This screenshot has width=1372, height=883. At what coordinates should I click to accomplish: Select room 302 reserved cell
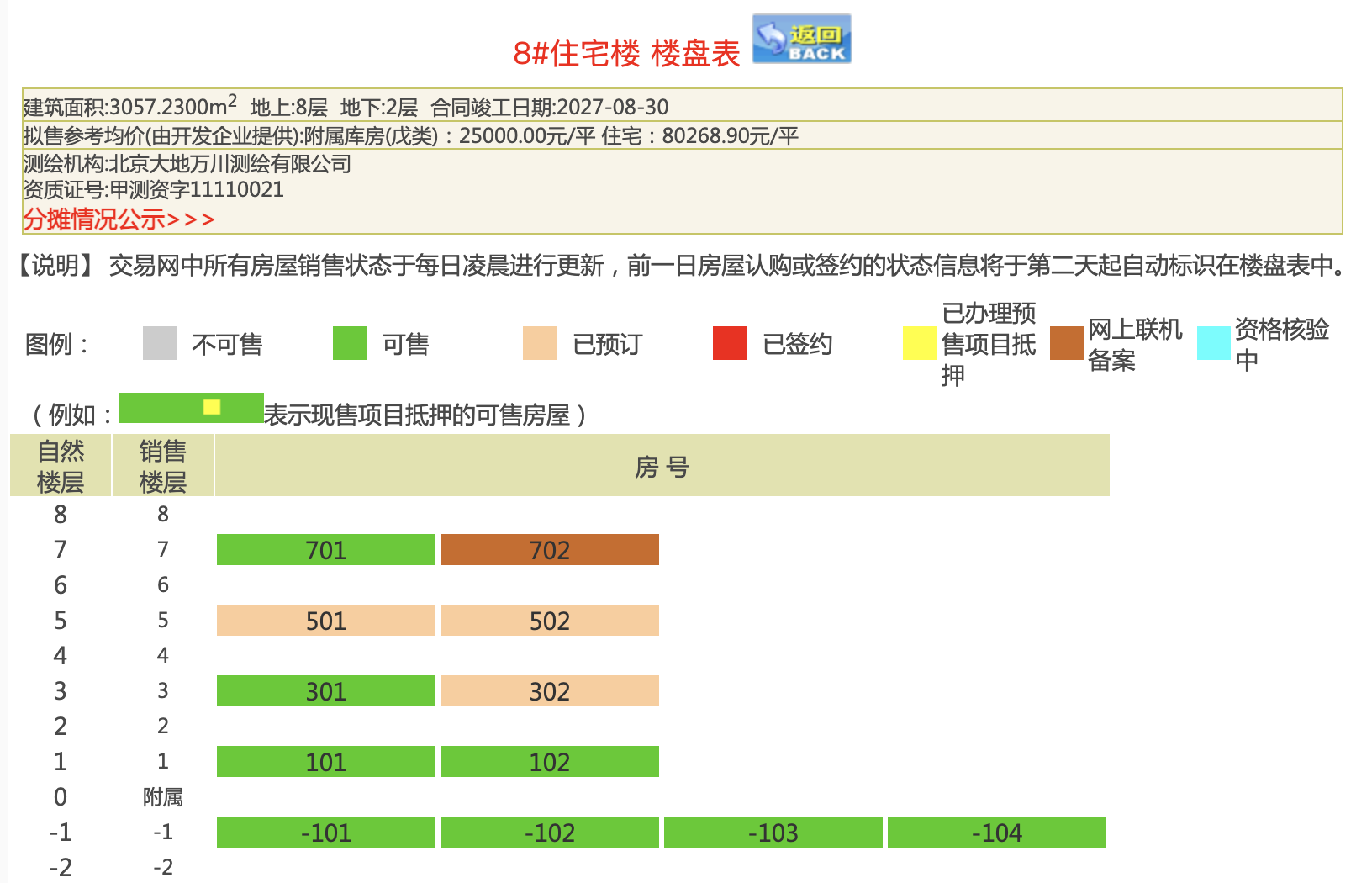(550, 691)
